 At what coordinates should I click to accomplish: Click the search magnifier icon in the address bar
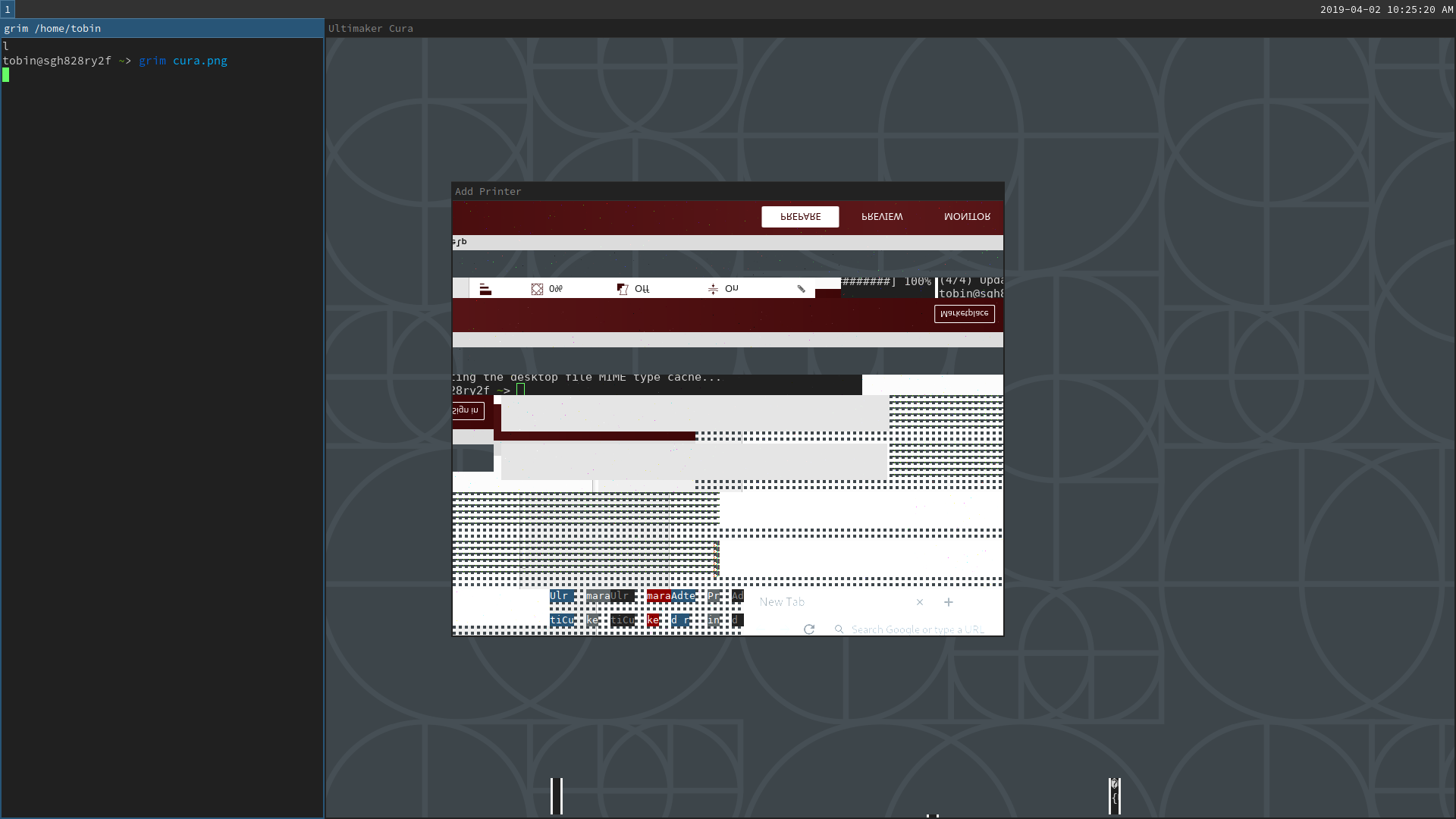point(839,629)
